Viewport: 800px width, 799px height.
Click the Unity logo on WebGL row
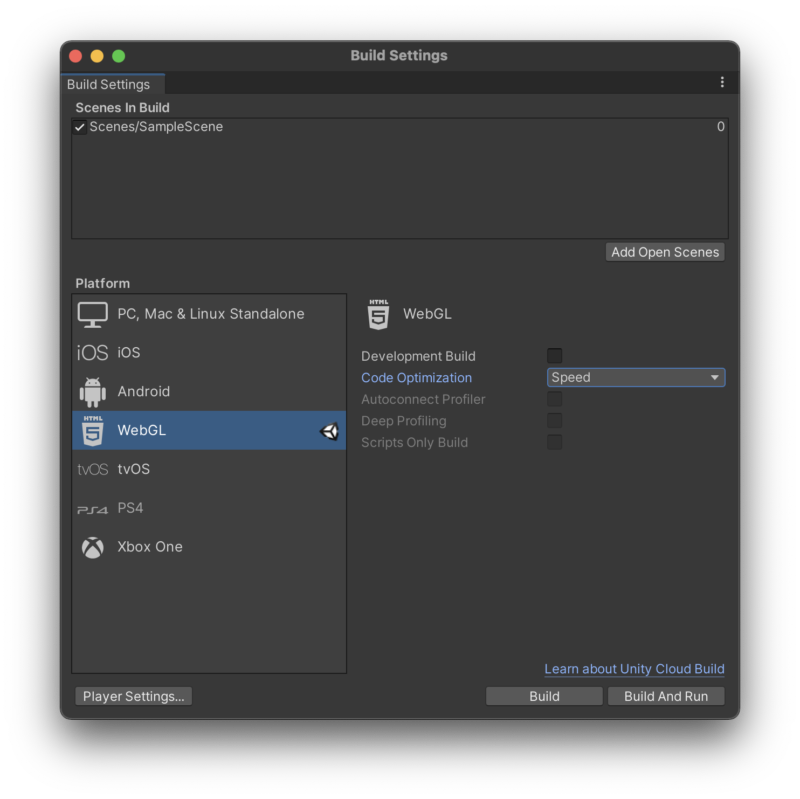click(330, 431)
